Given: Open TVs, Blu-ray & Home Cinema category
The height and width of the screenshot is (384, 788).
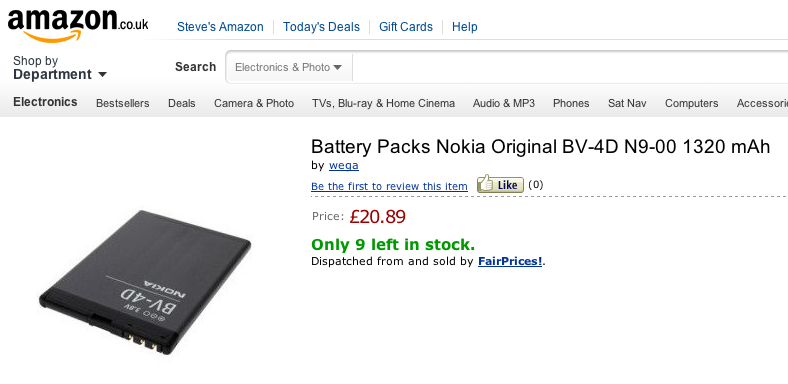Looking at the screenshot, I should (x=383, y=103).
